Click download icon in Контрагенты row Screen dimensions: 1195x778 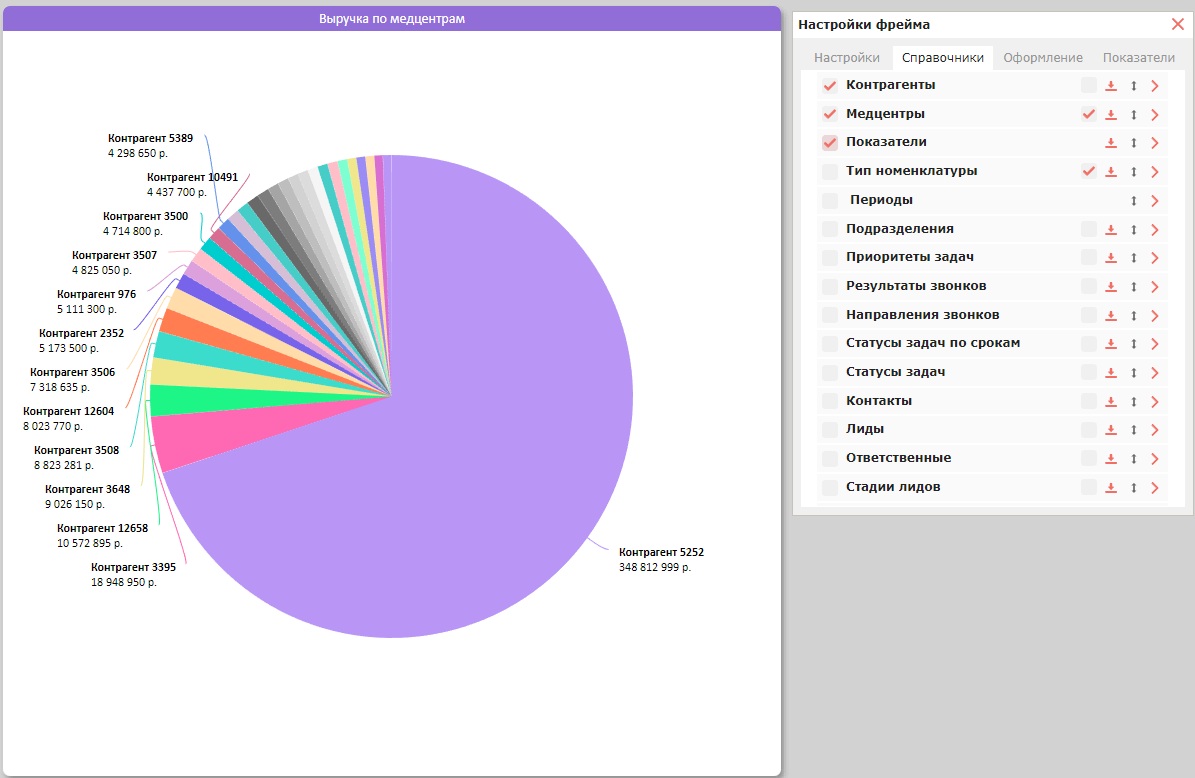1111,86
